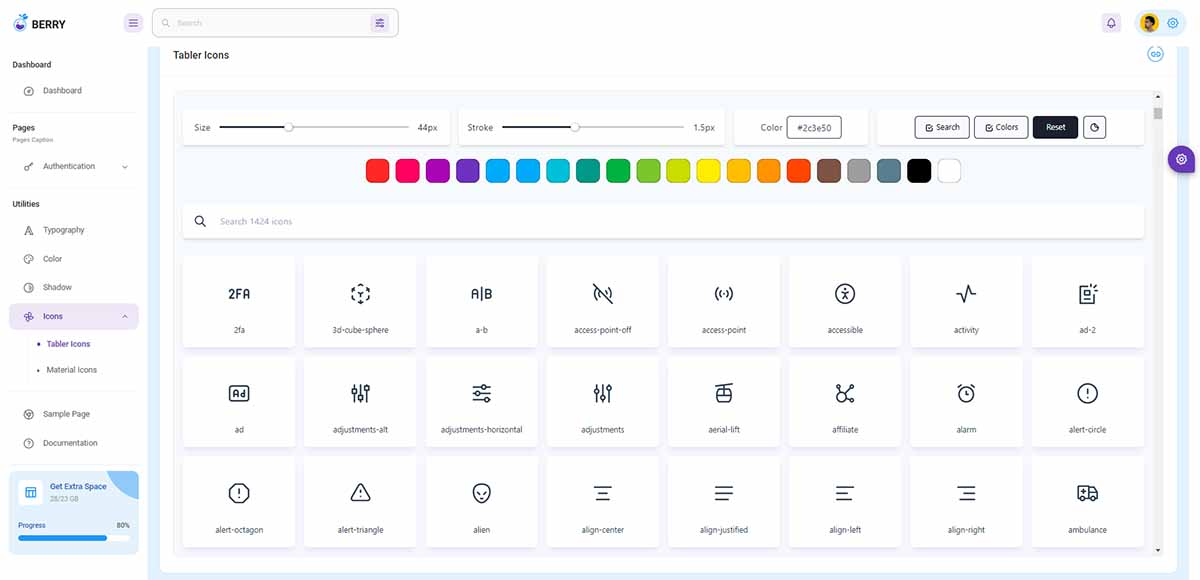Select the red color swatch
This screenshot has width=1200, height=580.
[377, 170]
